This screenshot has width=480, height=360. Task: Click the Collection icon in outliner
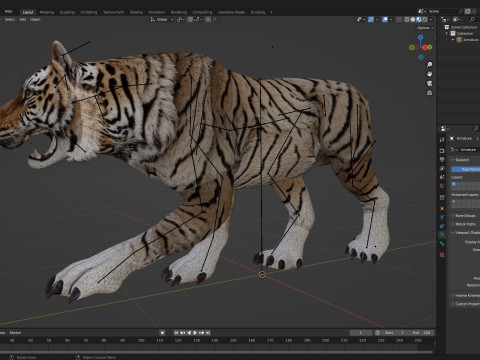point(453,33)
